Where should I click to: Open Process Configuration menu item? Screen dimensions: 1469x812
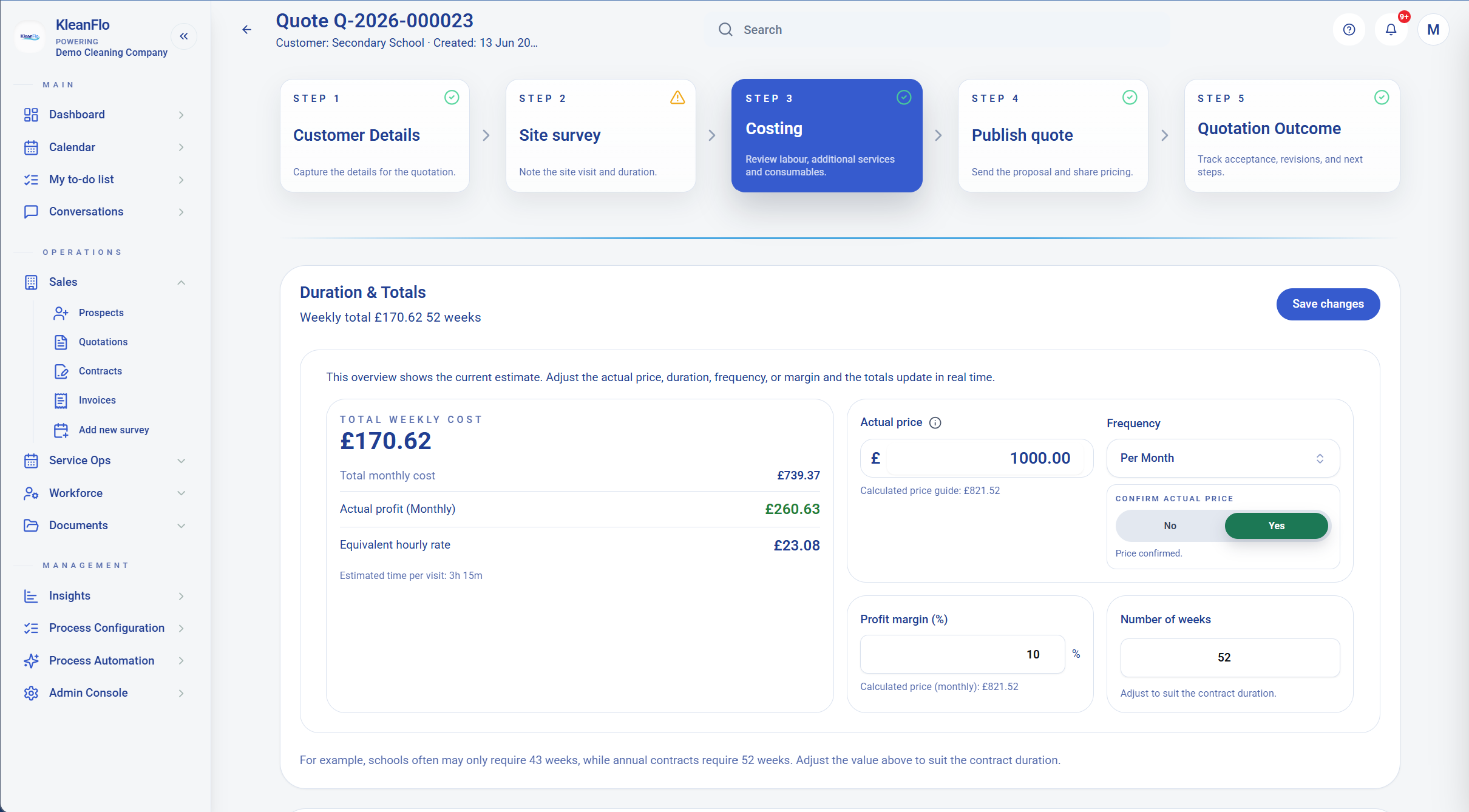tap(104, 628)
